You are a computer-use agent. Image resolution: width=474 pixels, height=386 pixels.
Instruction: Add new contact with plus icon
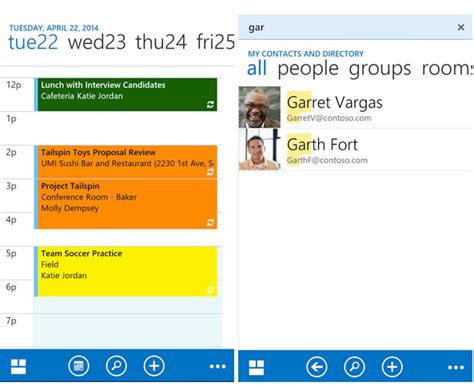pos(392,367)
